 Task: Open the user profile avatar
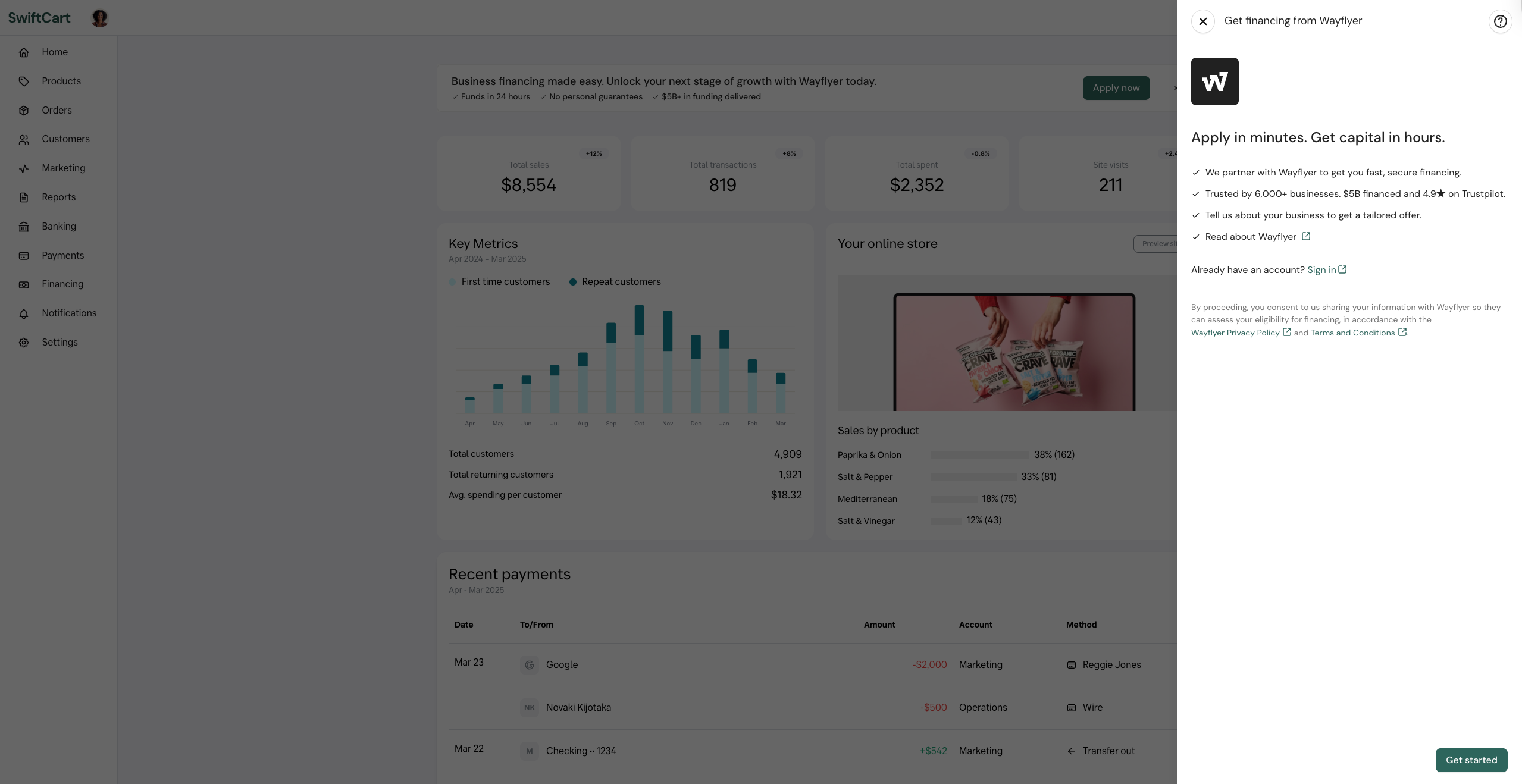pyautogui.click(x=100, y=18)
